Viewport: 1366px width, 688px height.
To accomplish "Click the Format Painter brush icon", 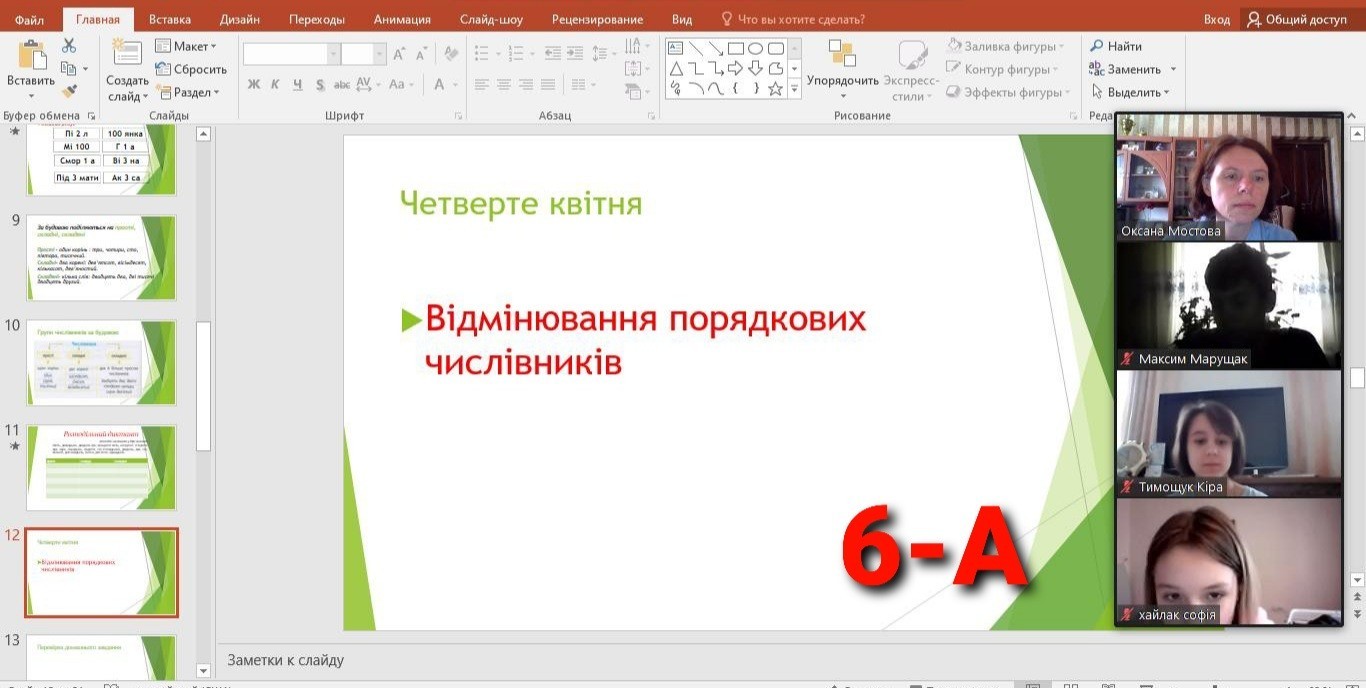I will (69, 92).
